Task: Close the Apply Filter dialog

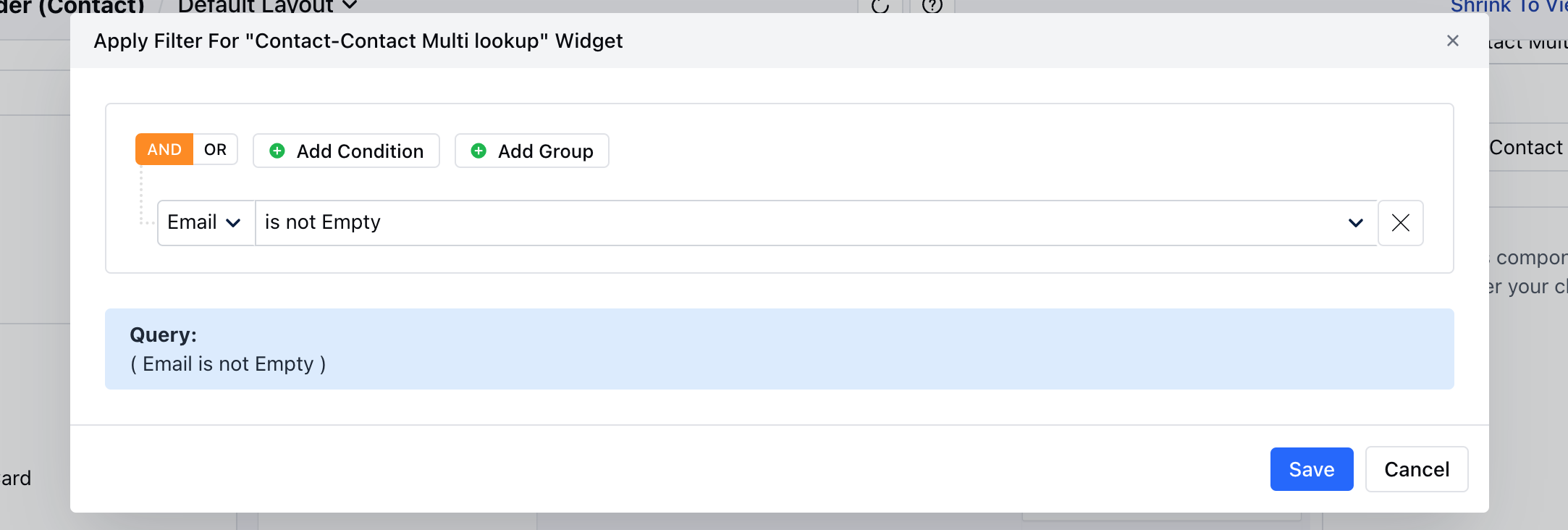Action: pyautogui.click(x=1452, y=41)
